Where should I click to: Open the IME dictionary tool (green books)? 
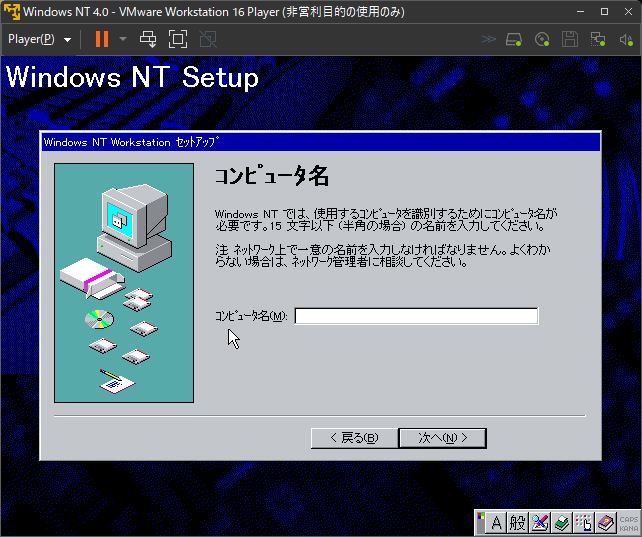562,523
